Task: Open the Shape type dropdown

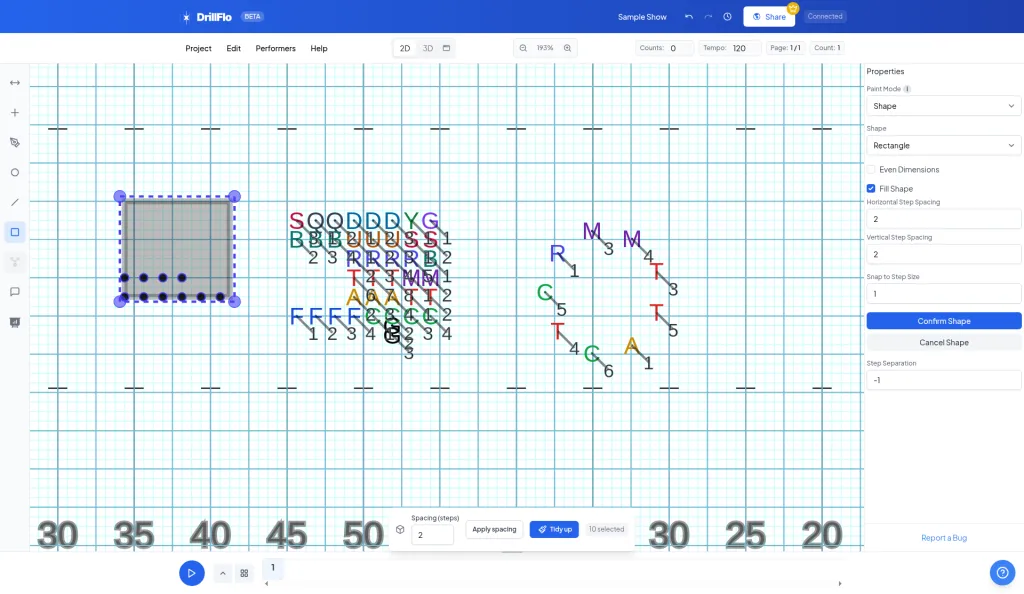Action: [x=944, y=146]
